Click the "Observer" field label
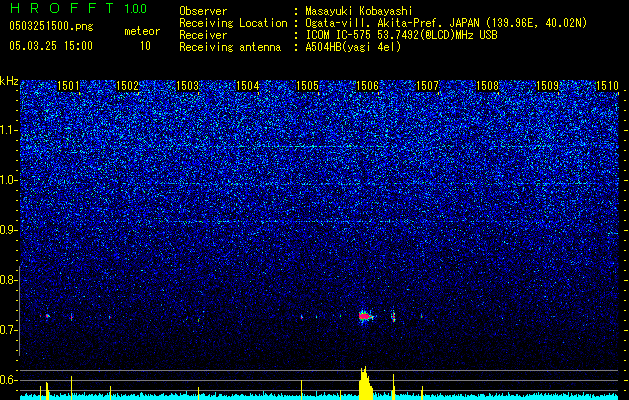This screenshot has width=629, height=400. click(203, 11)
